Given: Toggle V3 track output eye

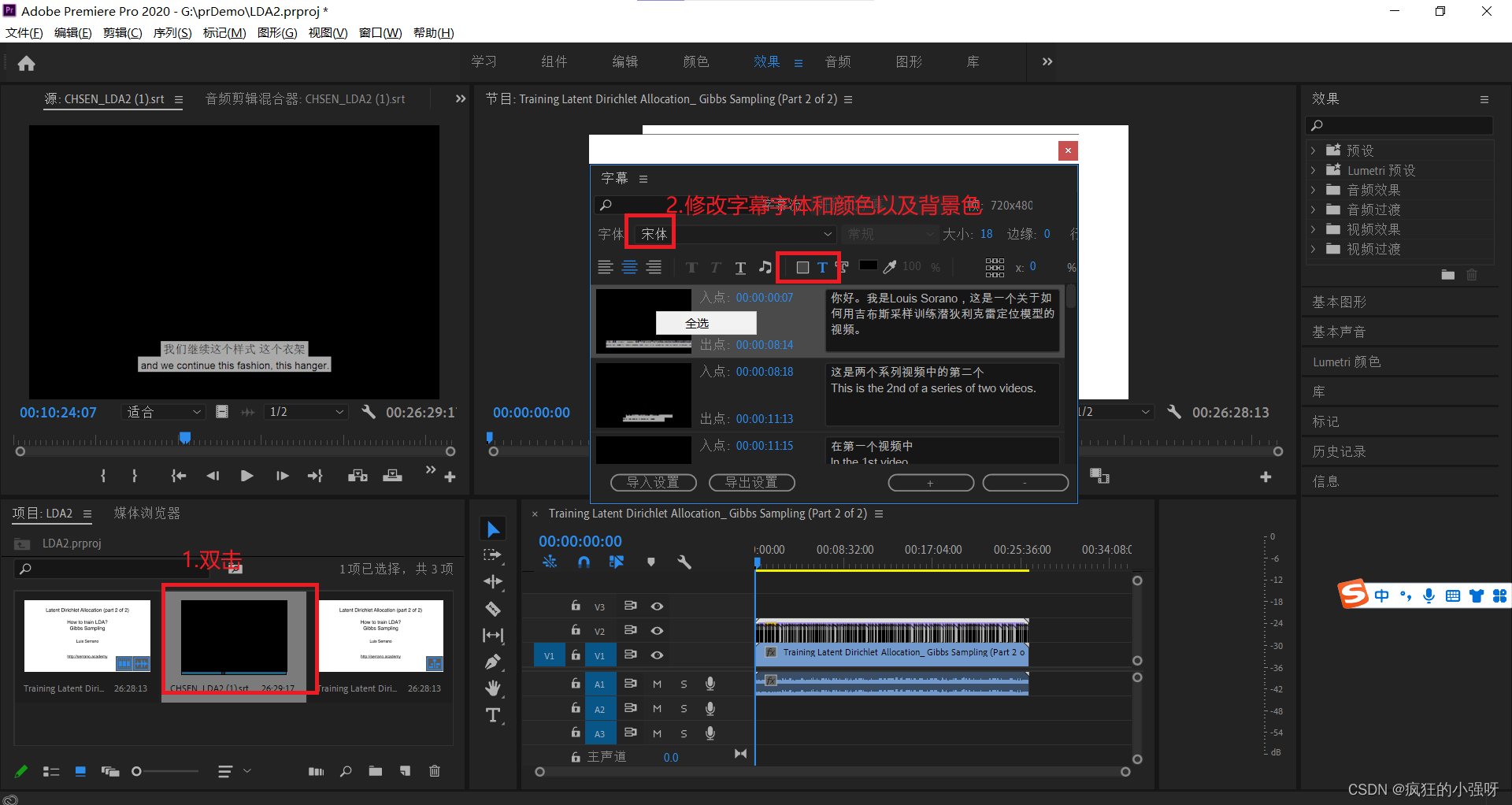Looking at the screenshot, I should [x=657, y=606].
